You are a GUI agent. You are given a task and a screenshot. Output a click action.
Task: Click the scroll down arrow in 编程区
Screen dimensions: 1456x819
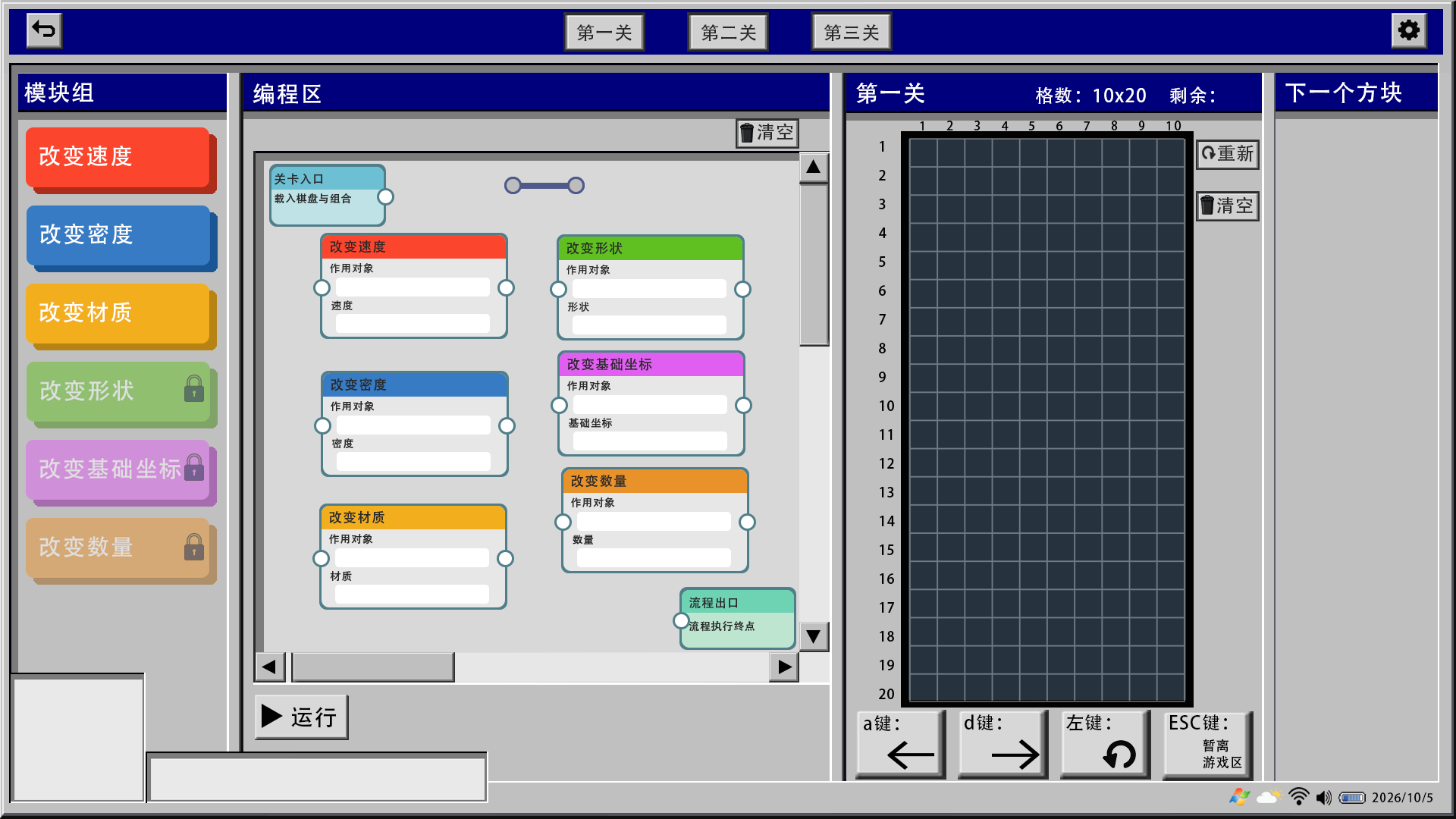coord(814,636)
